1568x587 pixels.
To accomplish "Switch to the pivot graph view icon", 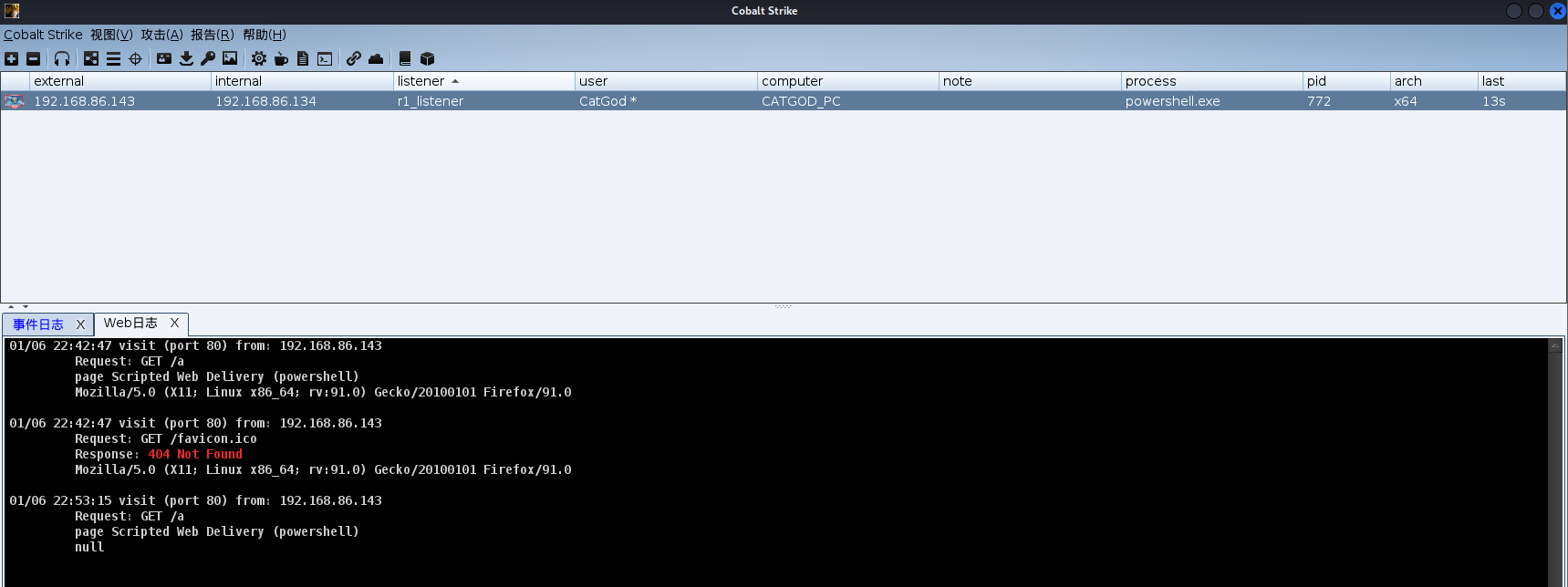I will point(91,58).
